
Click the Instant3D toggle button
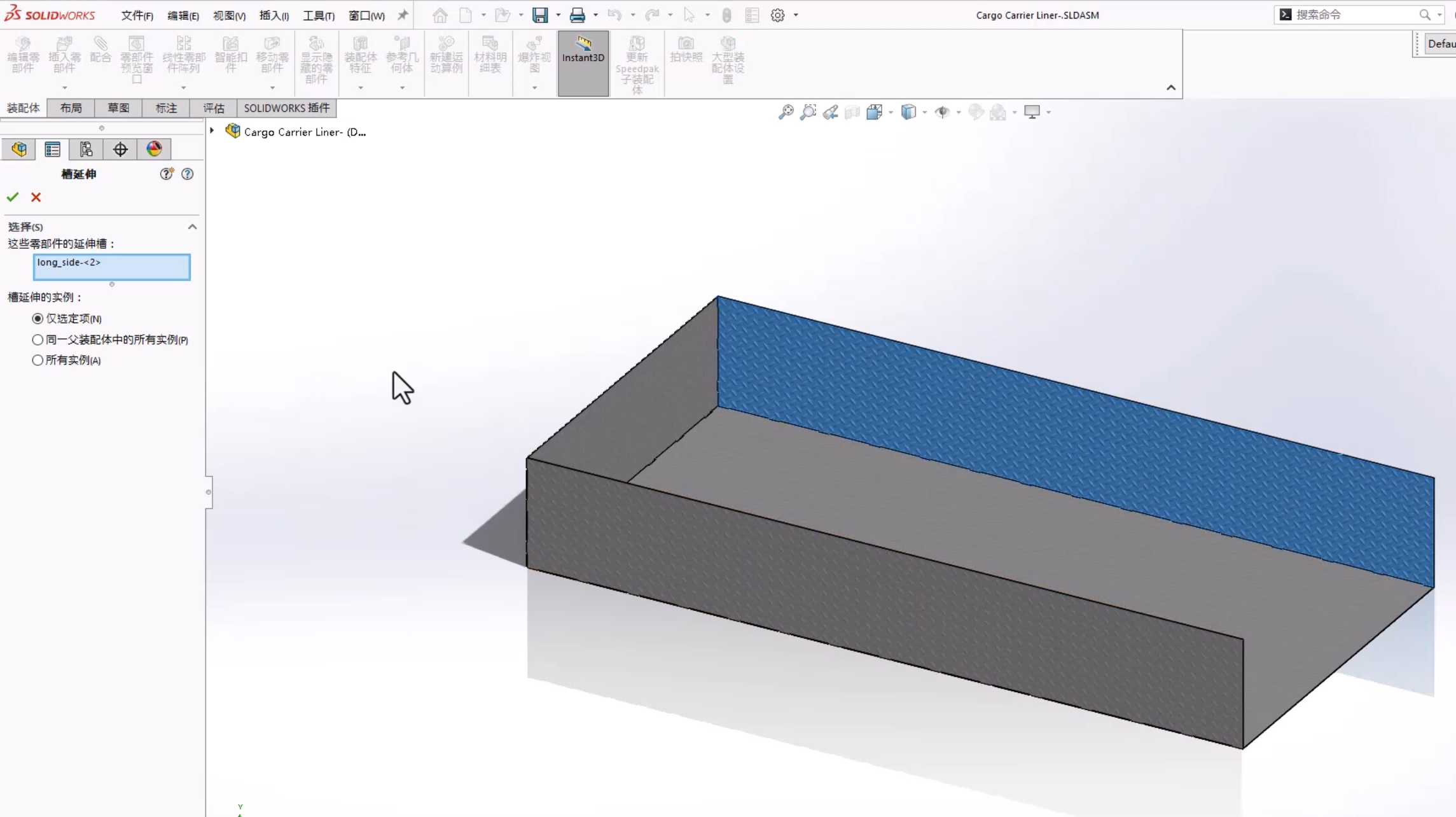pos(583,63)
